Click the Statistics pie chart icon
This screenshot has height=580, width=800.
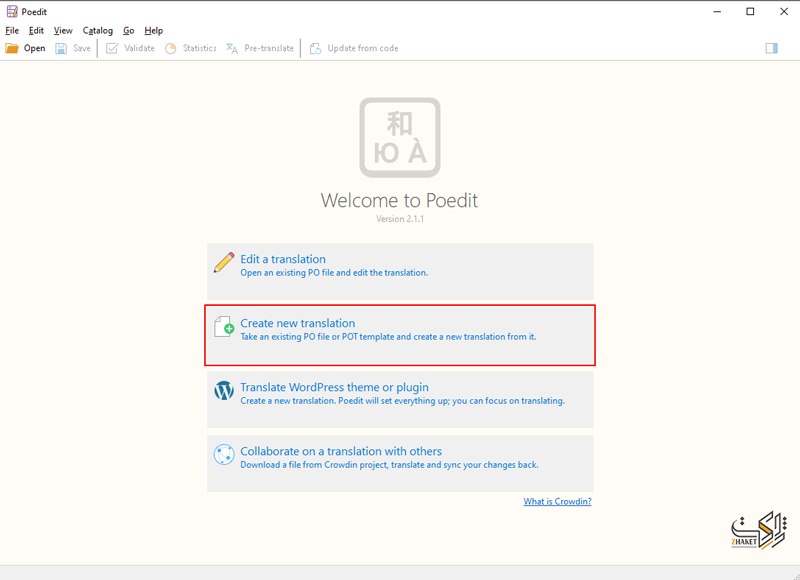[170, 48]
